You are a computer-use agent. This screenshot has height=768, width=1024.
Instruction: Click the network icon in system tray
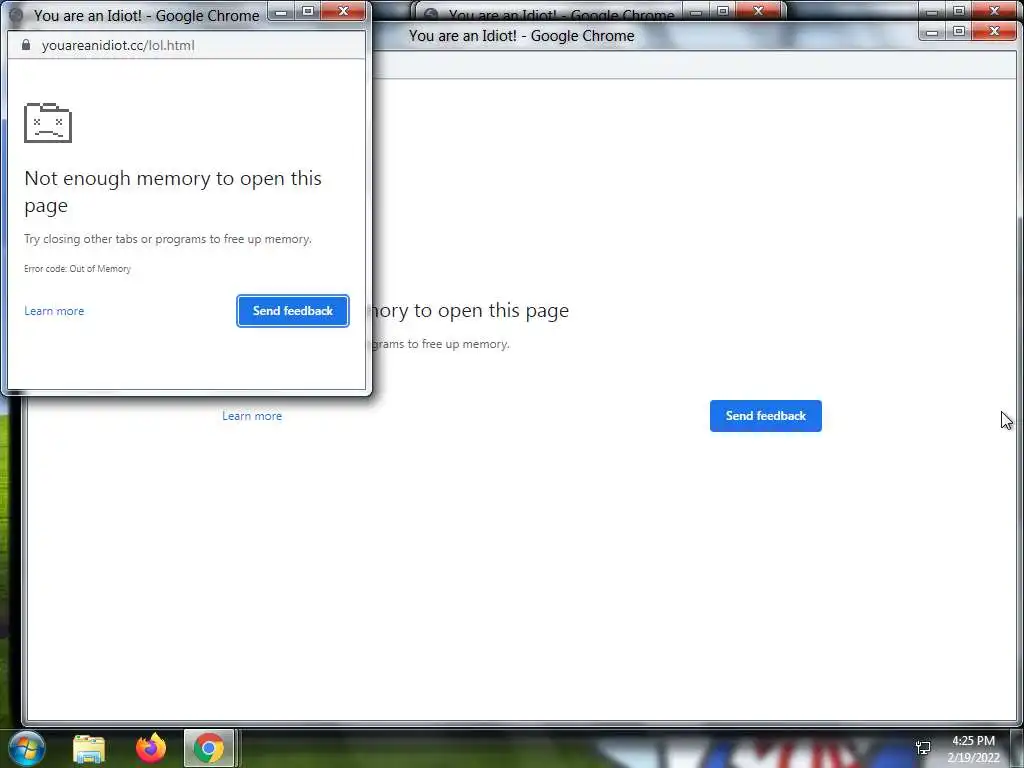coord(923,748)
